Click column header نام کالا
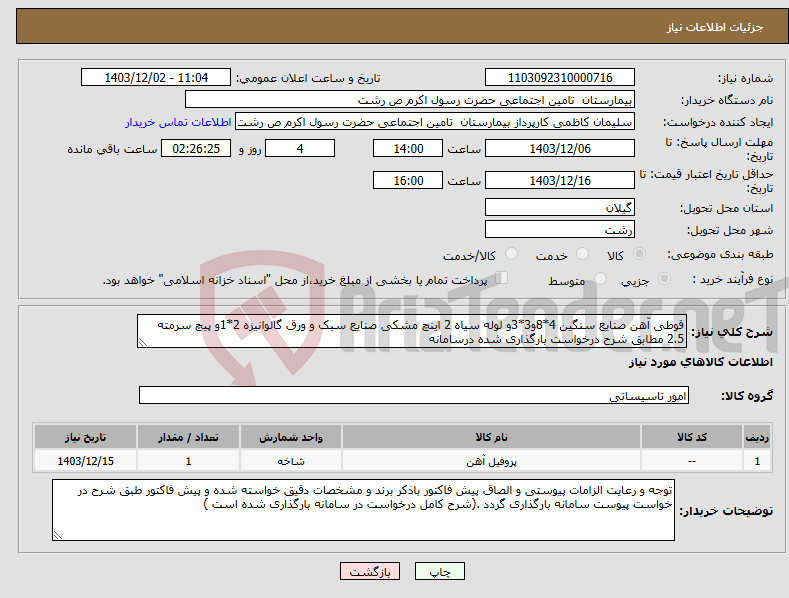The width and height of the screenshot is (789, 598). point(491,437)
